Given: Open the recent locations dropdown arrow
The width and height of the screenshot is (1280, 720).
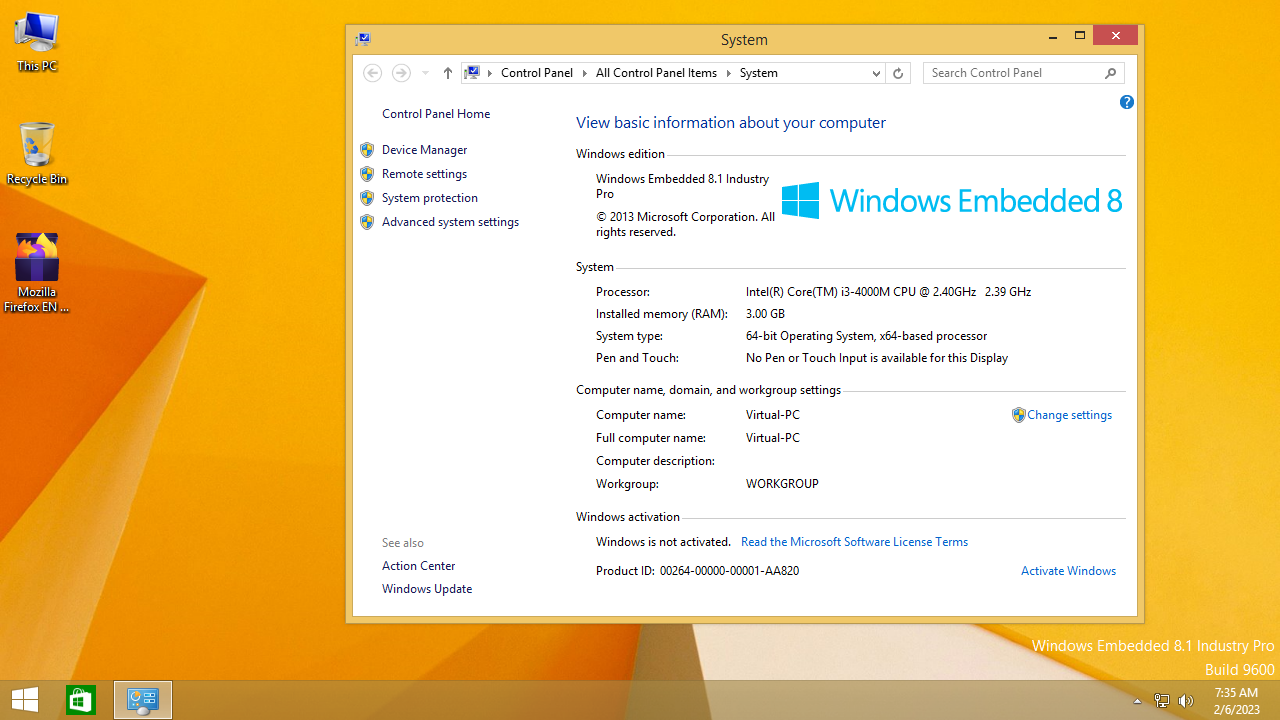Looking at the screenshot, I should click(425, 73).
